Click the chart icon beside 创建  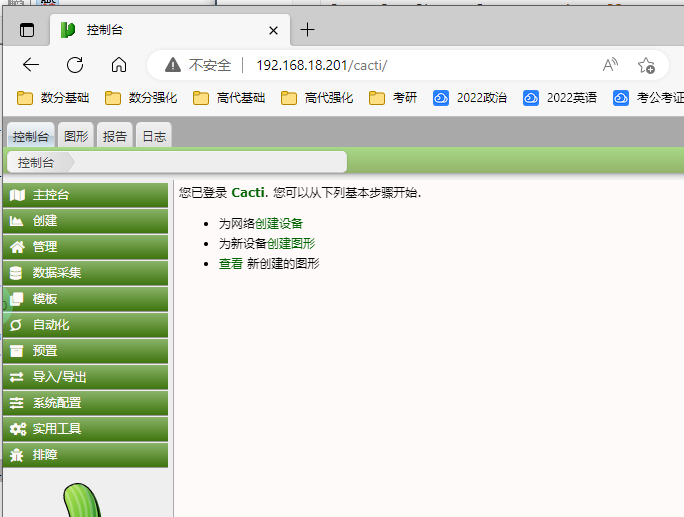[x=16, y=220]
